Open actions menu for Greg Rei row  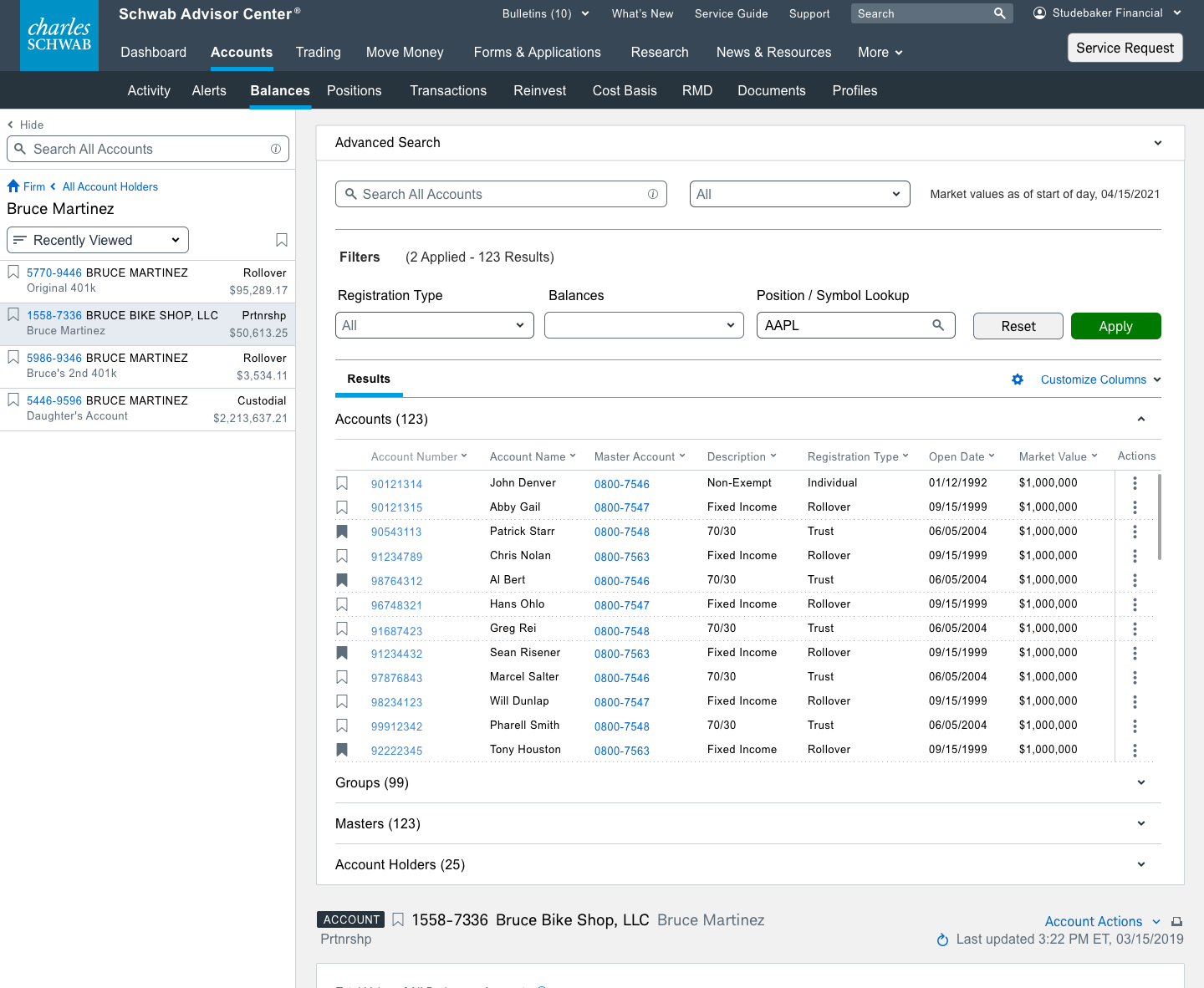(1135, 629)
